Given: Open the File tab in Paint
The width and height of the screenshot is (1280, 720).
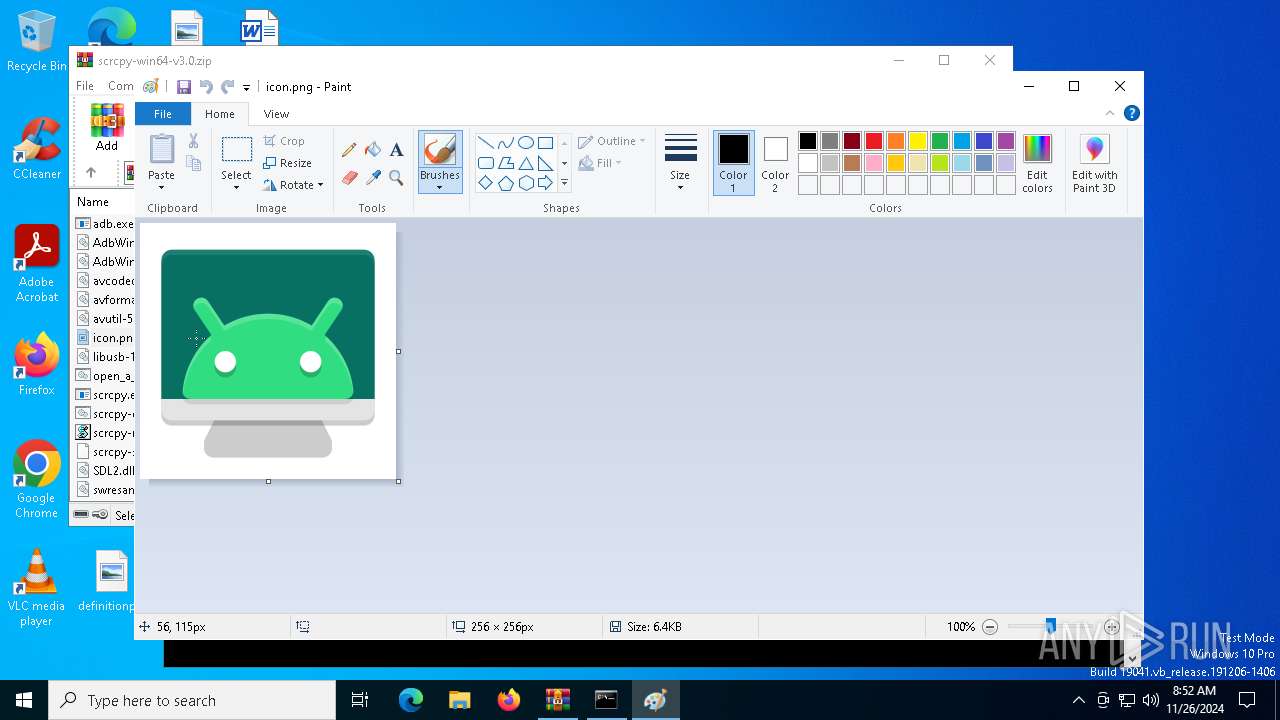Looking at the screenshot, I should 162,114.
